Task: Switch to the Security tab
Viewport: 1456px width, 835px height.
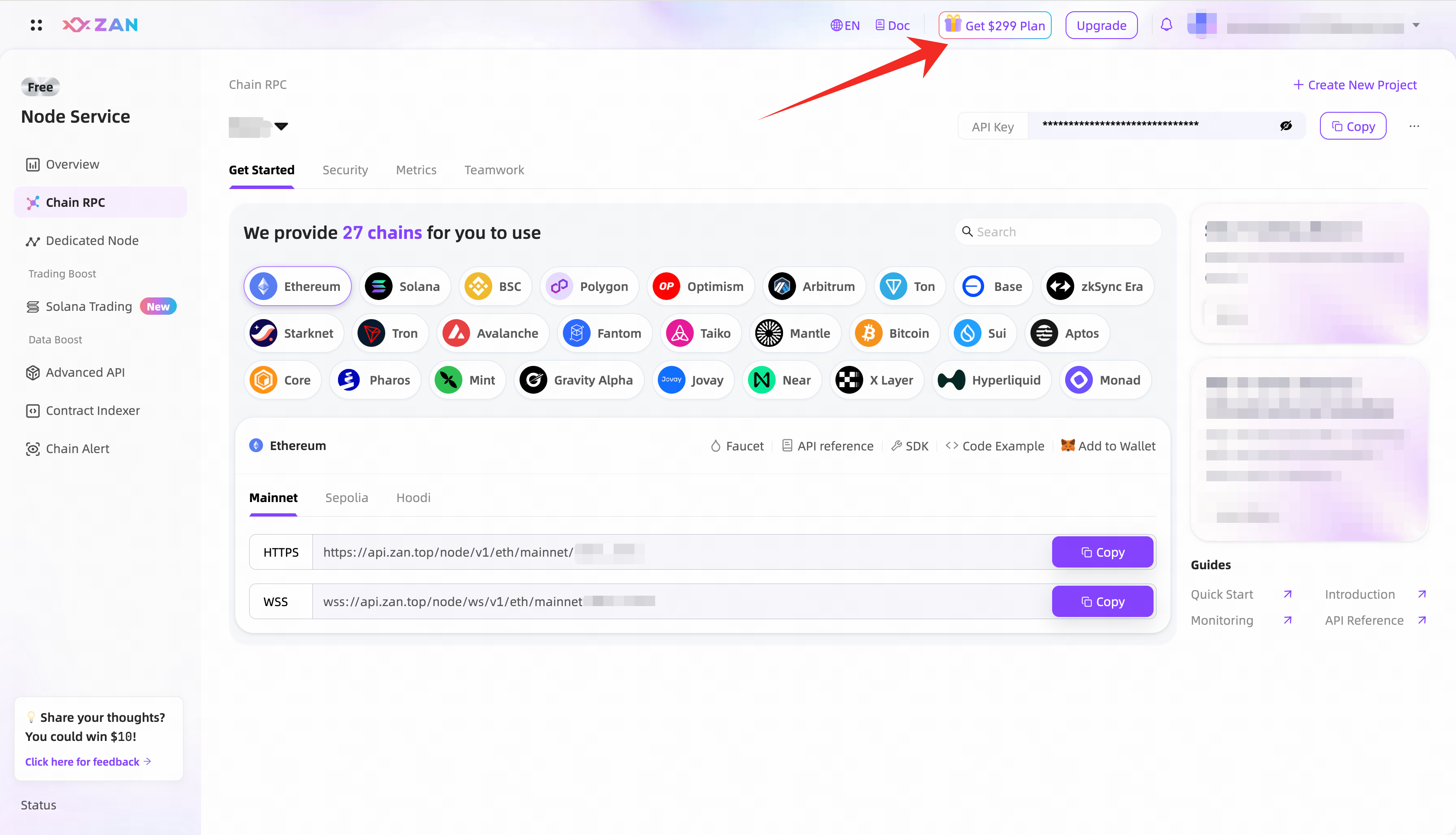Action: [x=345, y=170]
